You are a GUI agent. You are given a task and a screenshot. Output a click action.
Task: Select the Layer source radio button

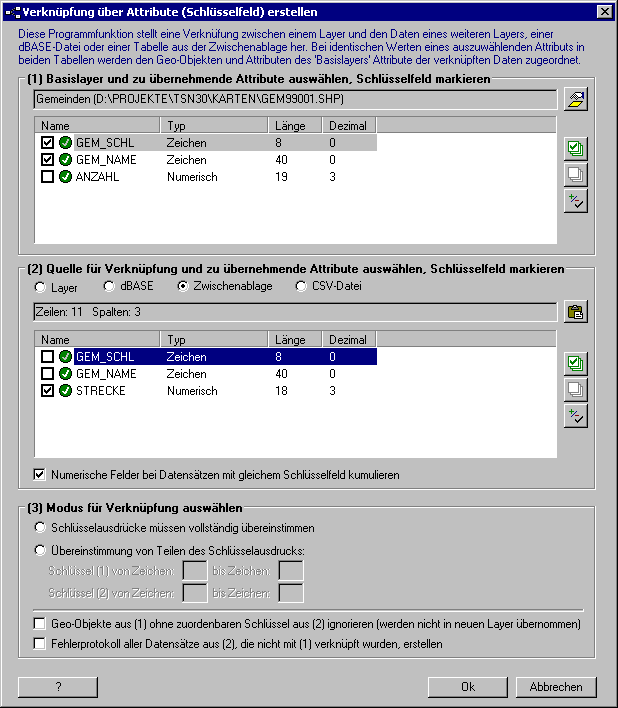click(40, 287)
